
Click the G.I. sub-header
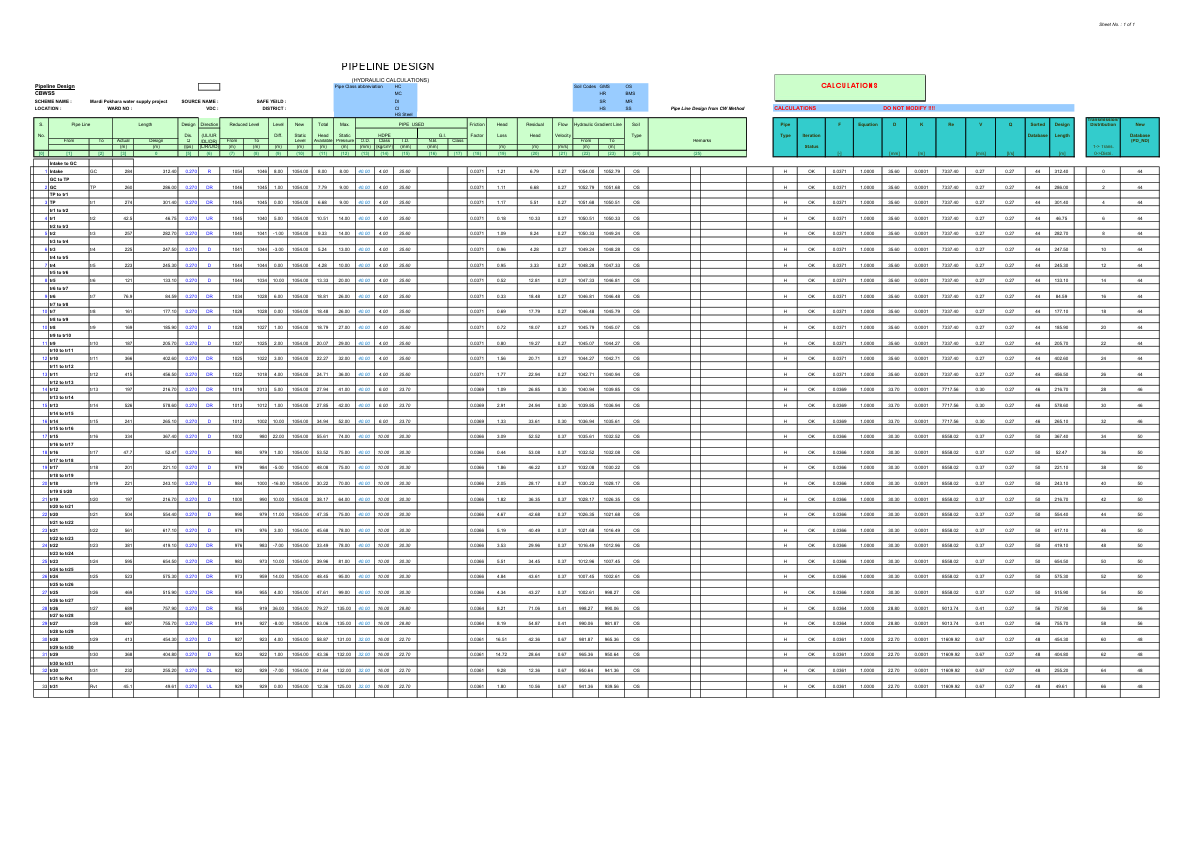click(x=442, y=135)
